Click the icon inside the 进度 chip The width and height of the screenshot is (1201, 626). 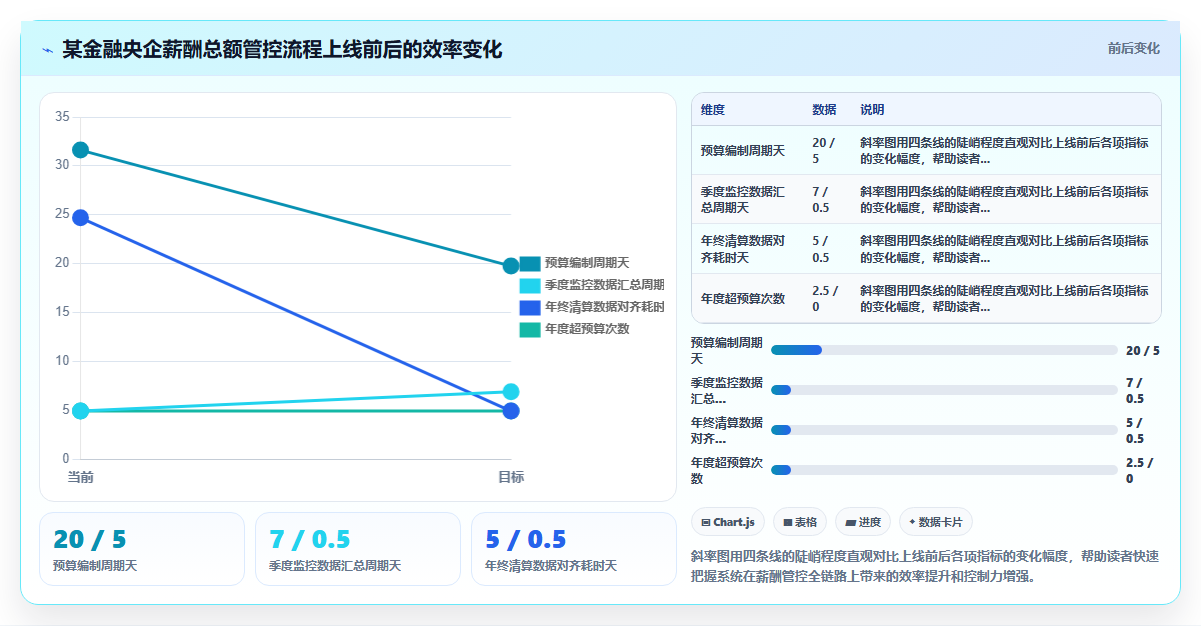coord(851,522)
